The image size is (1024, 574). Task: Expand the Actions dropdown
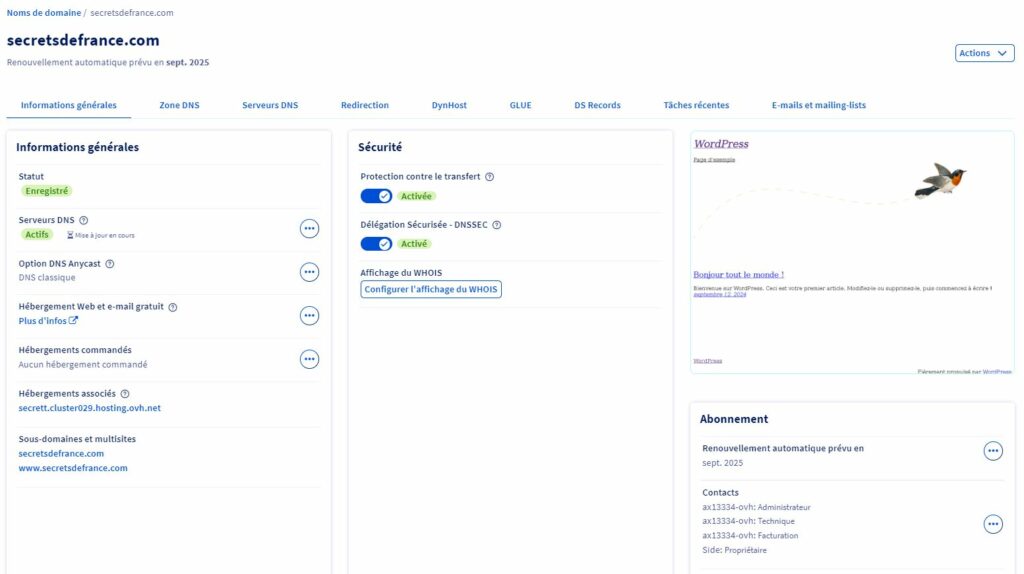click(x=984, y=53)
